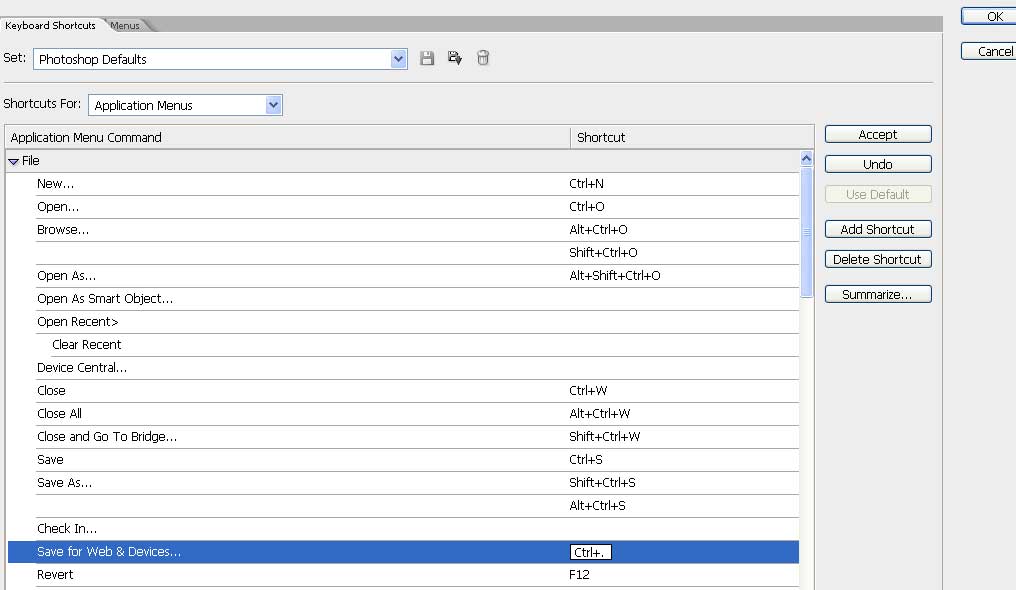Select the Keyboard Shortcuts tab

pyautogui.click(x=50, y=26)
